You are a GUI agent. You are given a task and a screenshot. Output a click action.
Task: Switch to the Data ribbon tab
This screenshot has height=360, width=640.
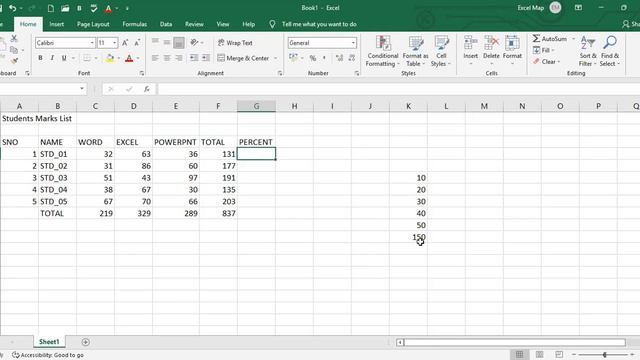(x=166, y=24)
